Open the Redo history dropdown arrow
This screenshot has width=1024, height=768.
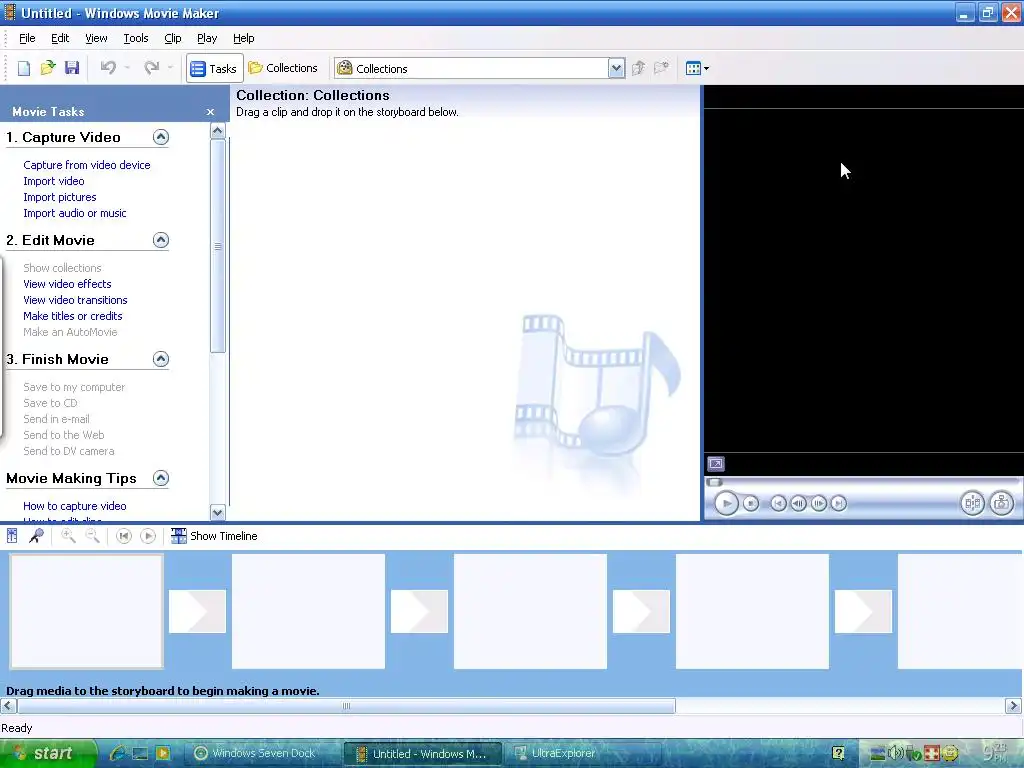[x=170, y=68]
